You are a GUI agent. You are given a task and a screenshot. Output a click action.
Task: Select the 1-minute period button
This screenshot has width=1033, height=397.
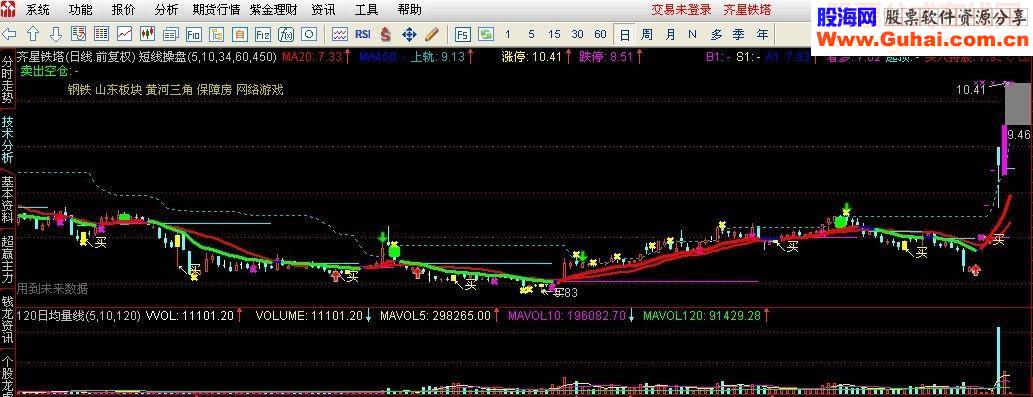click(x=507, y=34)
